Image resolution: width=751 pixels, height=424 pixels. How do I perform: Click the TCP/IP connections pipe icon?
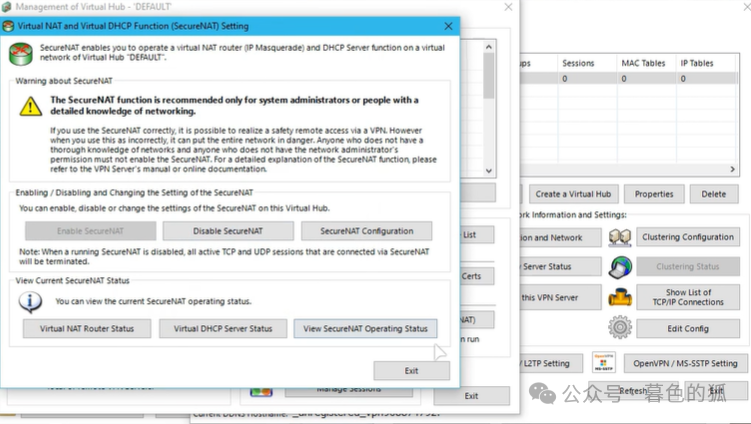620,297
